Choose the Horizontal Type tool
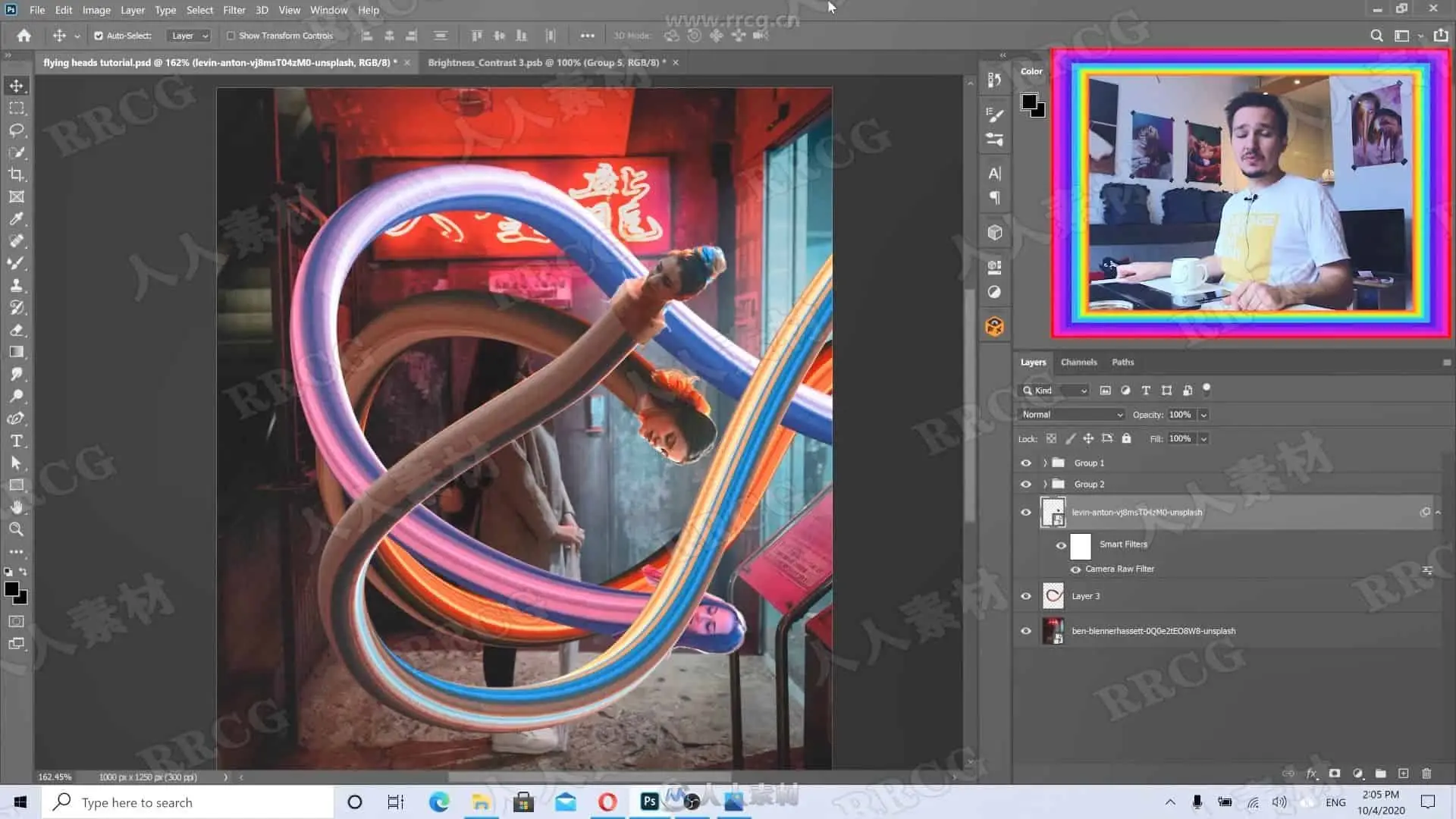This screenshot has width=1456, height=819. pos(17,441)
